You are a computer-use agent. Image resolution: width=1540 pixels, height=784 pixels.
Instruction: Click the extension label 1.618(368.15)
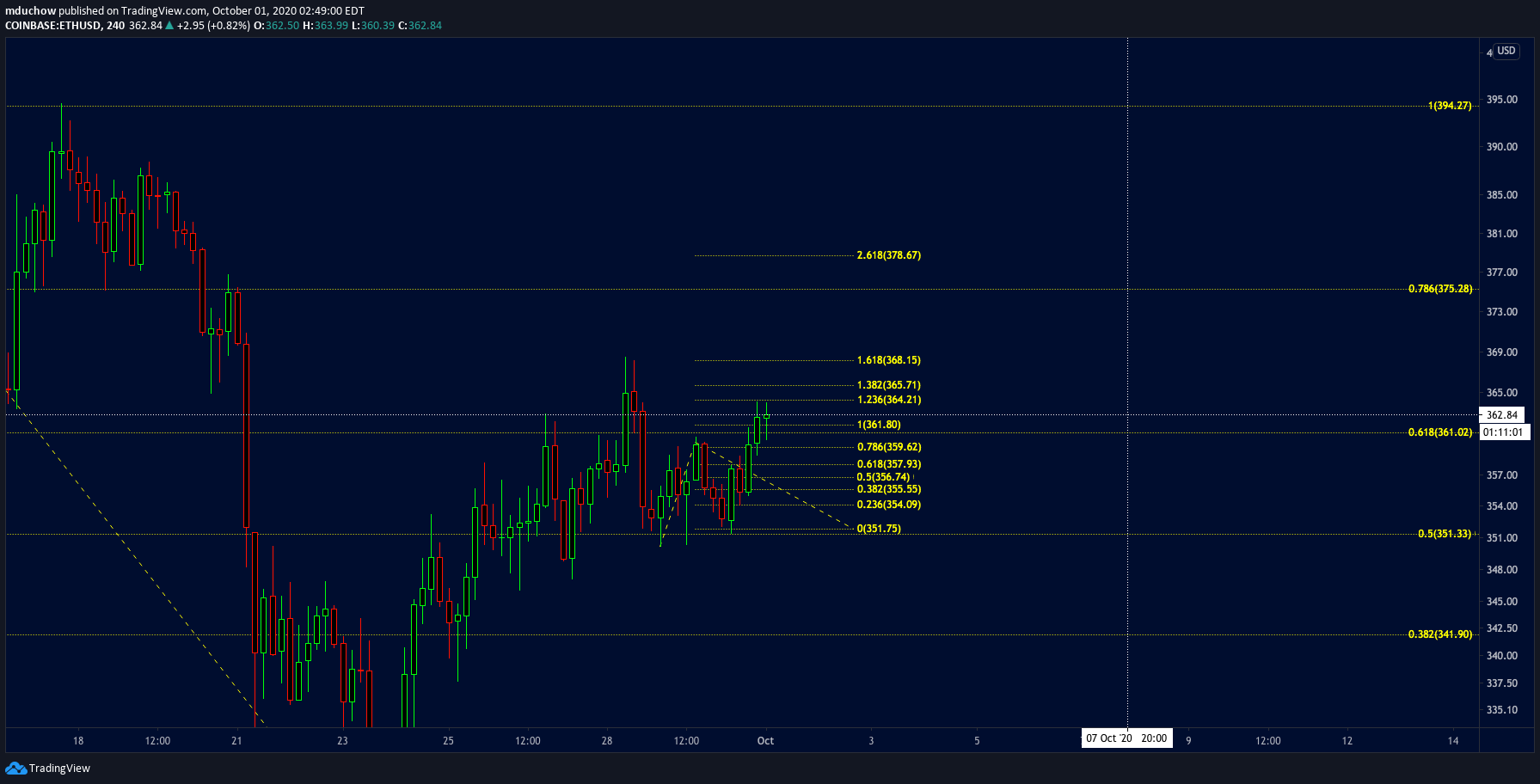(889, 360)
